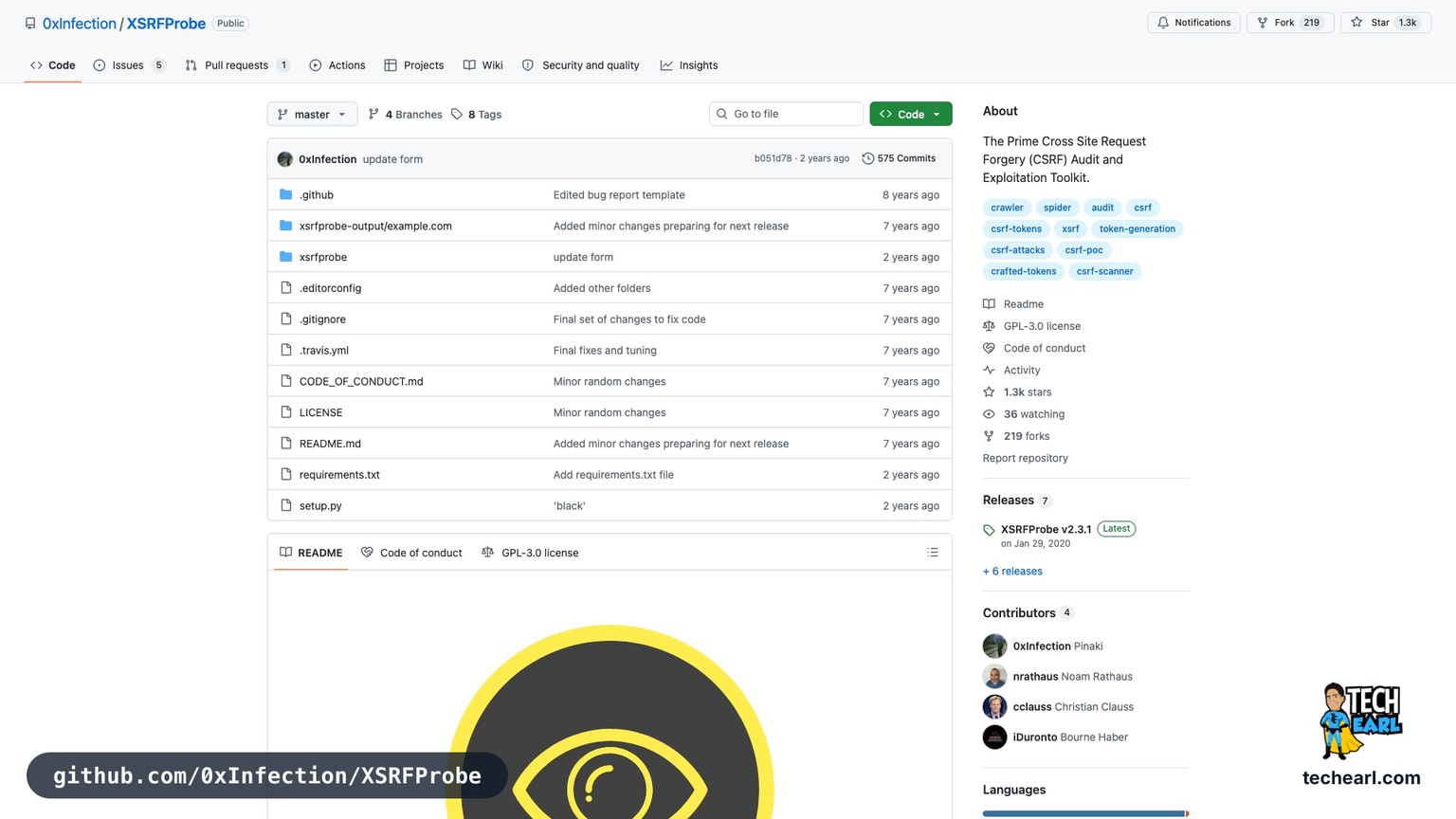Image resolution: width=1456 pixels, height=819 pixels.
Task: Open the 'Edited bug report template' commit
Action: [x=619, y=195]
